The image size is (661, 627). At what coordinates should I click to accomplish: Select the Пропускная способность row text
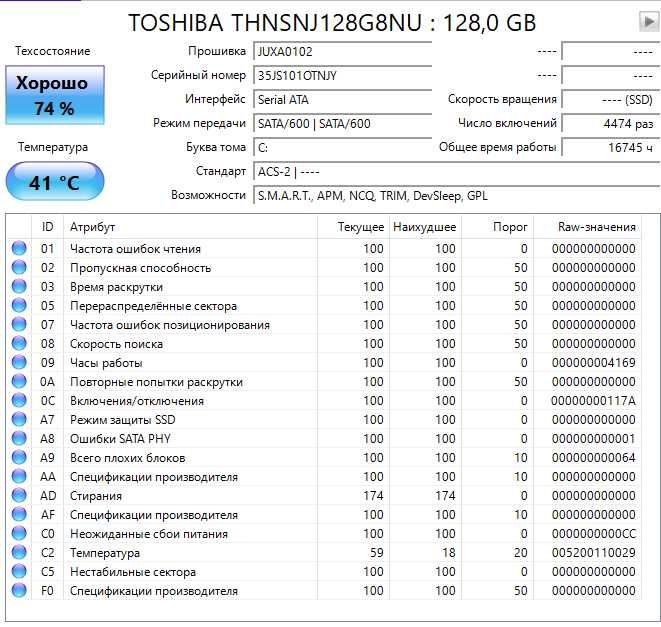140,268
